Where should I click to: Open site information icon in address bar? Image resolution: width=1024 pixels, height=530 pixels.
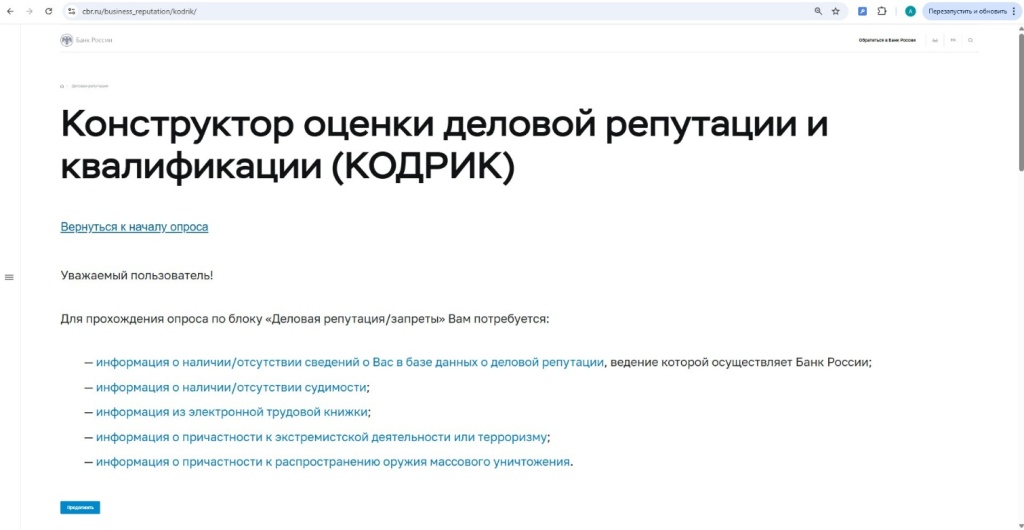(x=72, y=11)
